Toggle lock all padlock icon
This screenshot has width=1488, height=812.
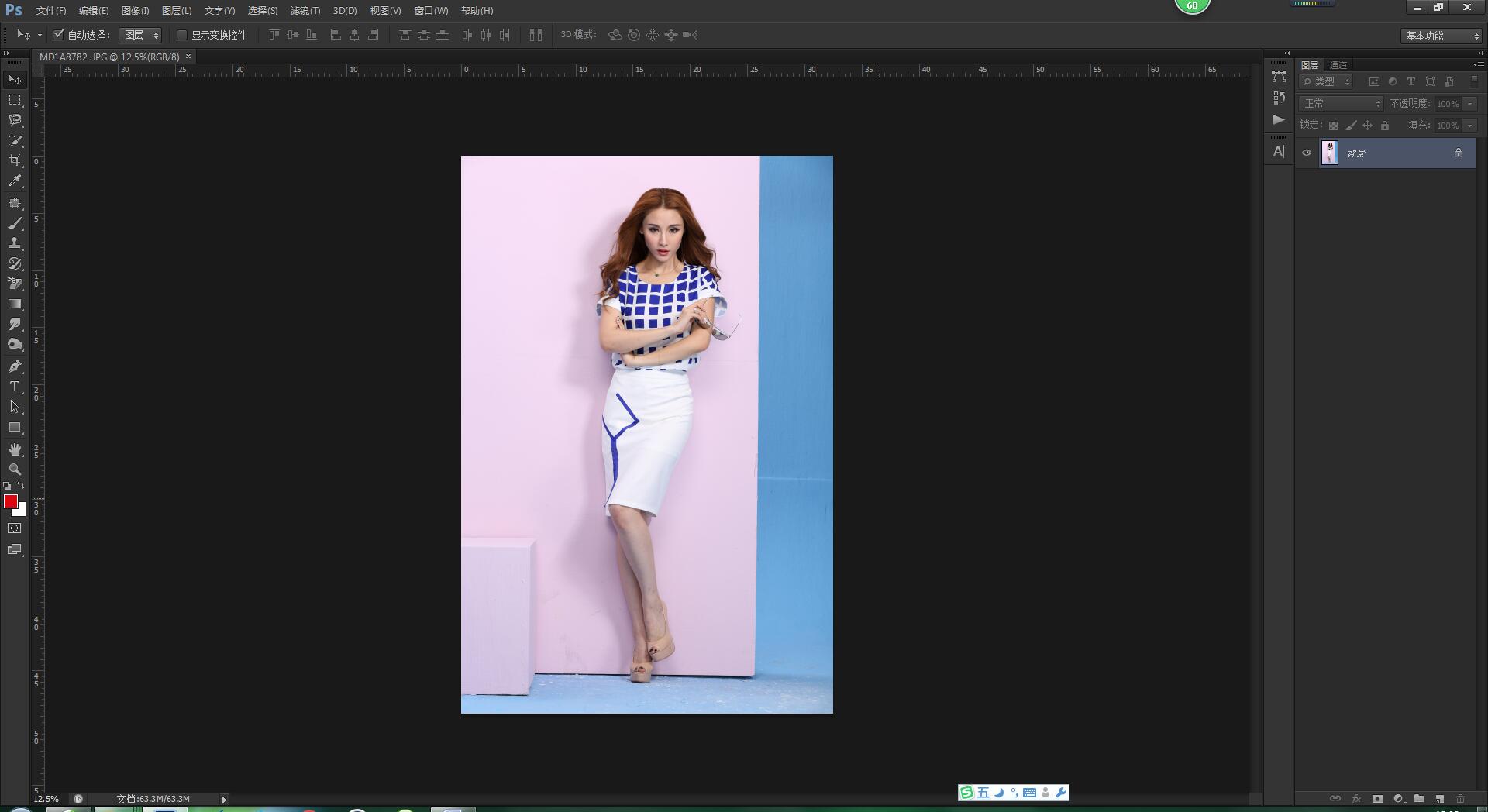coord(1385,126)
